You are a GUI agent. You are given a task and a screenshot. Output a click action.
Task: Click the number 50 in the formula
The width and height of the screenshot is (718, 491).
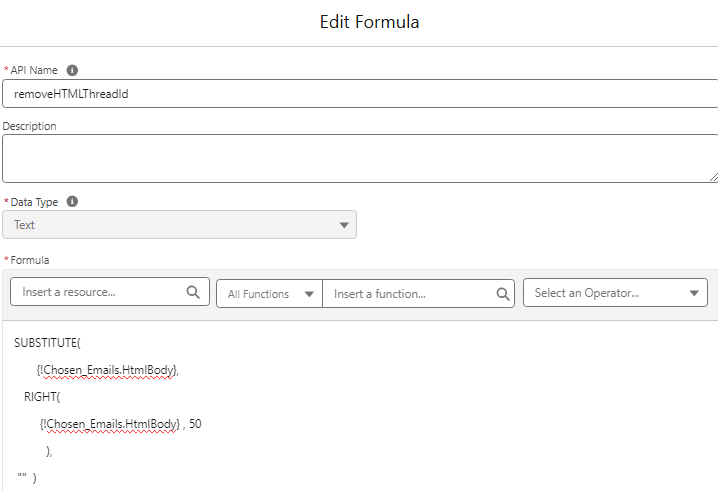click(x=195, y=424)
